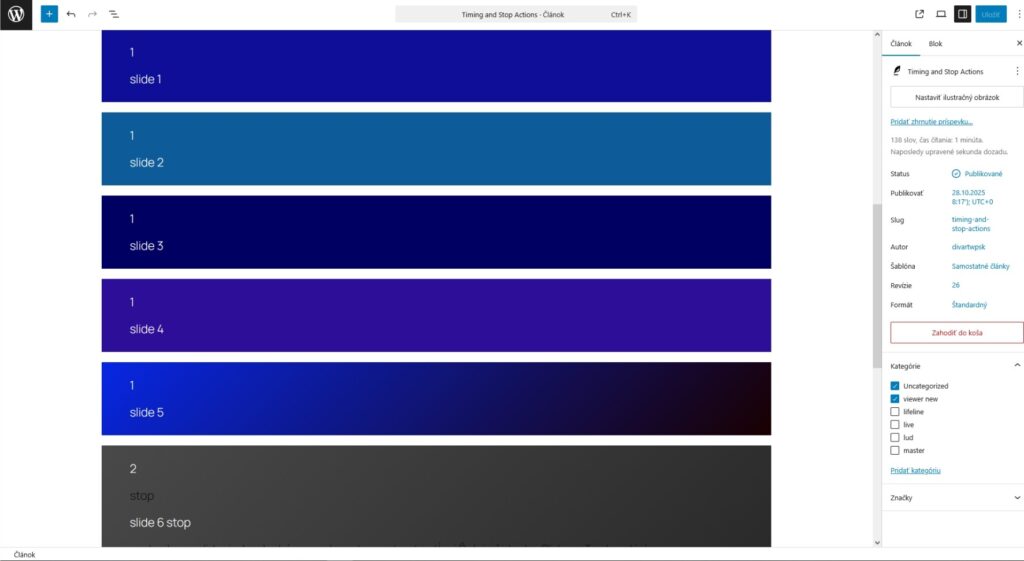Expand the Značky panel

1017,498
